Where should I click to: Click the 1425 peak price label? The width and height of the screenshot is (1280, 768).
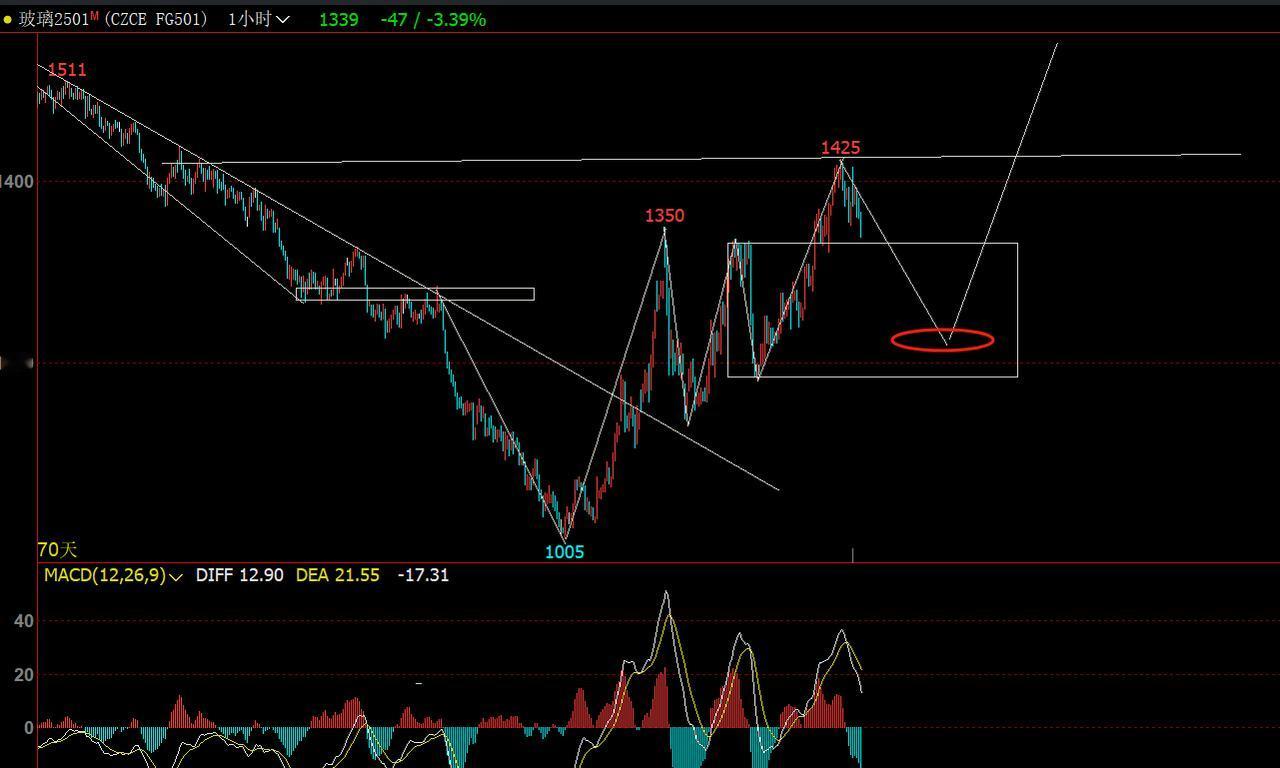[x=840, y=148]
